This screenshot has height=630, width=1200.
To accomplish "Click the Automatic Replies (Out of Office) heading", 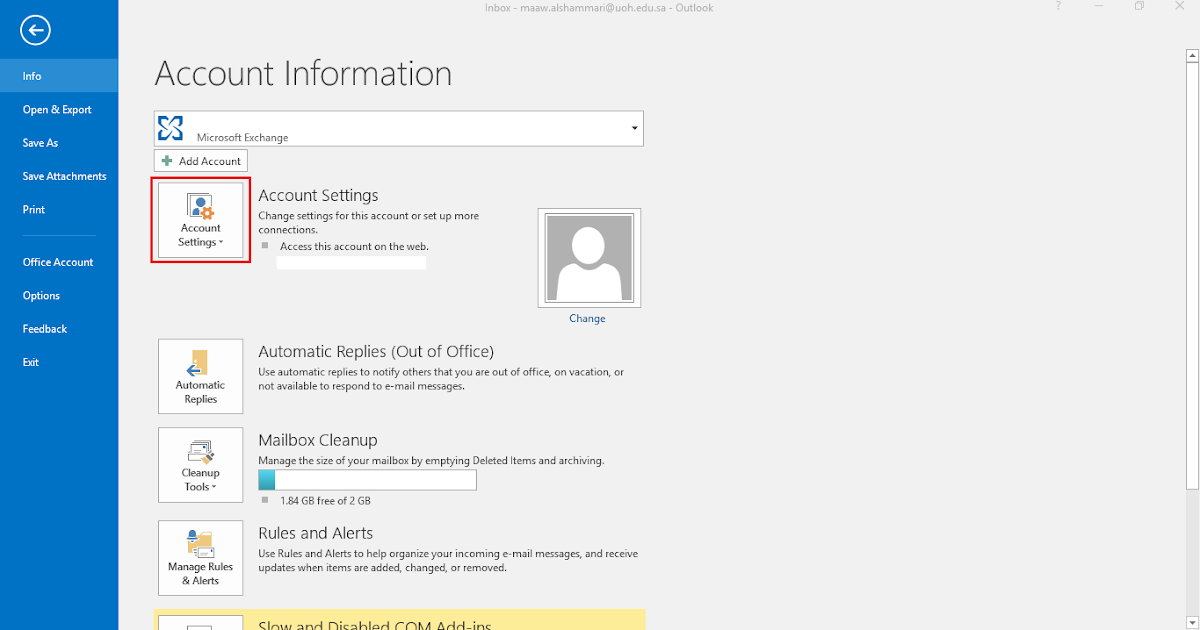I will (x=376, y=352).
